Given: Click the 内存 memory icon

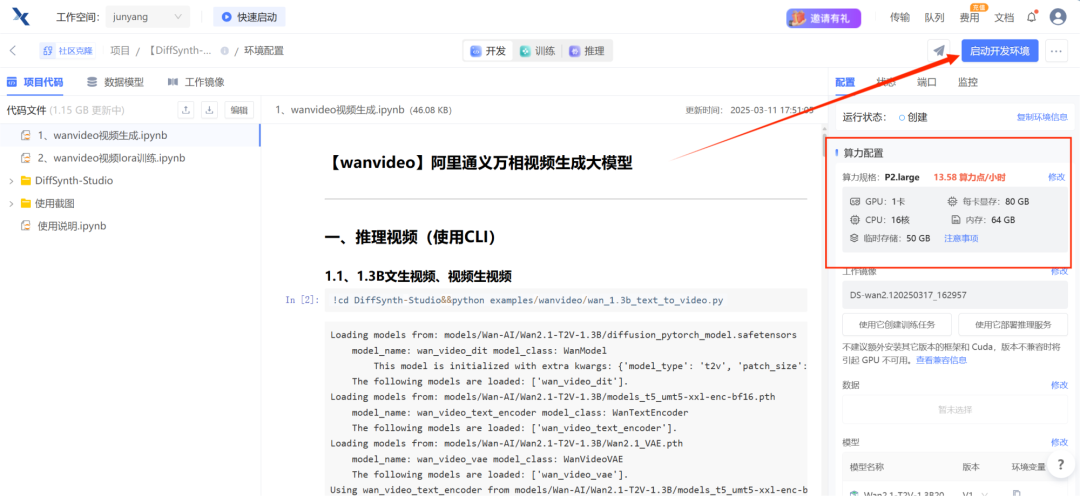Looking at the screenshot, I should [955, 220].
